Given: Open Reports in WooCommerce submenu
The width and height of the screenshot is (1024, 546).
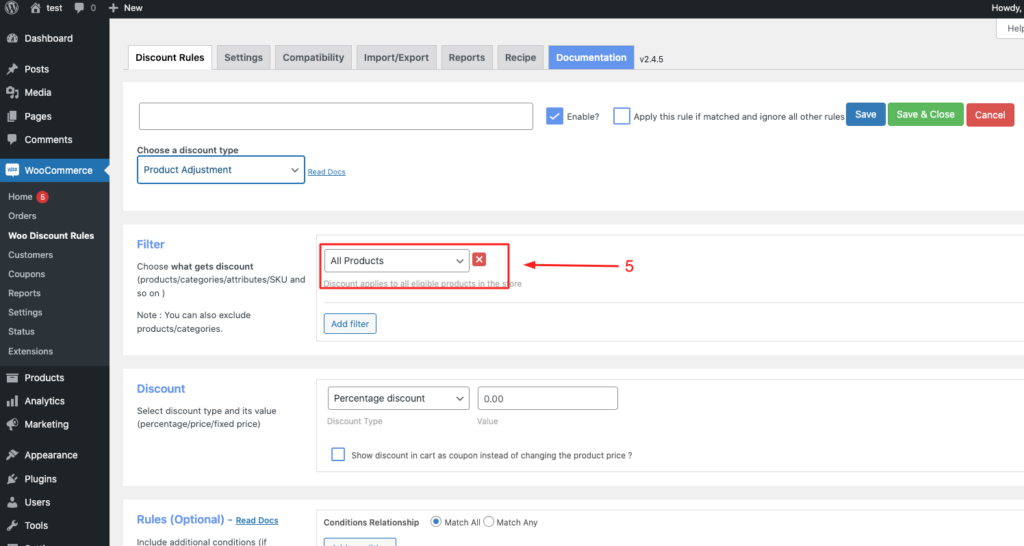Looking at the screenshot, I should [x=24, y=293].
